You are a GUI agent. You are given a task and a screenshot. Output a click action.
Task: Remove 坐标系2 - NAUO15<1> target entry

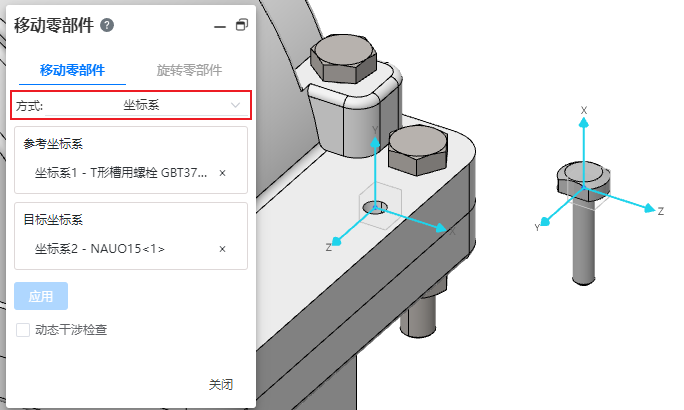[222, 249]
